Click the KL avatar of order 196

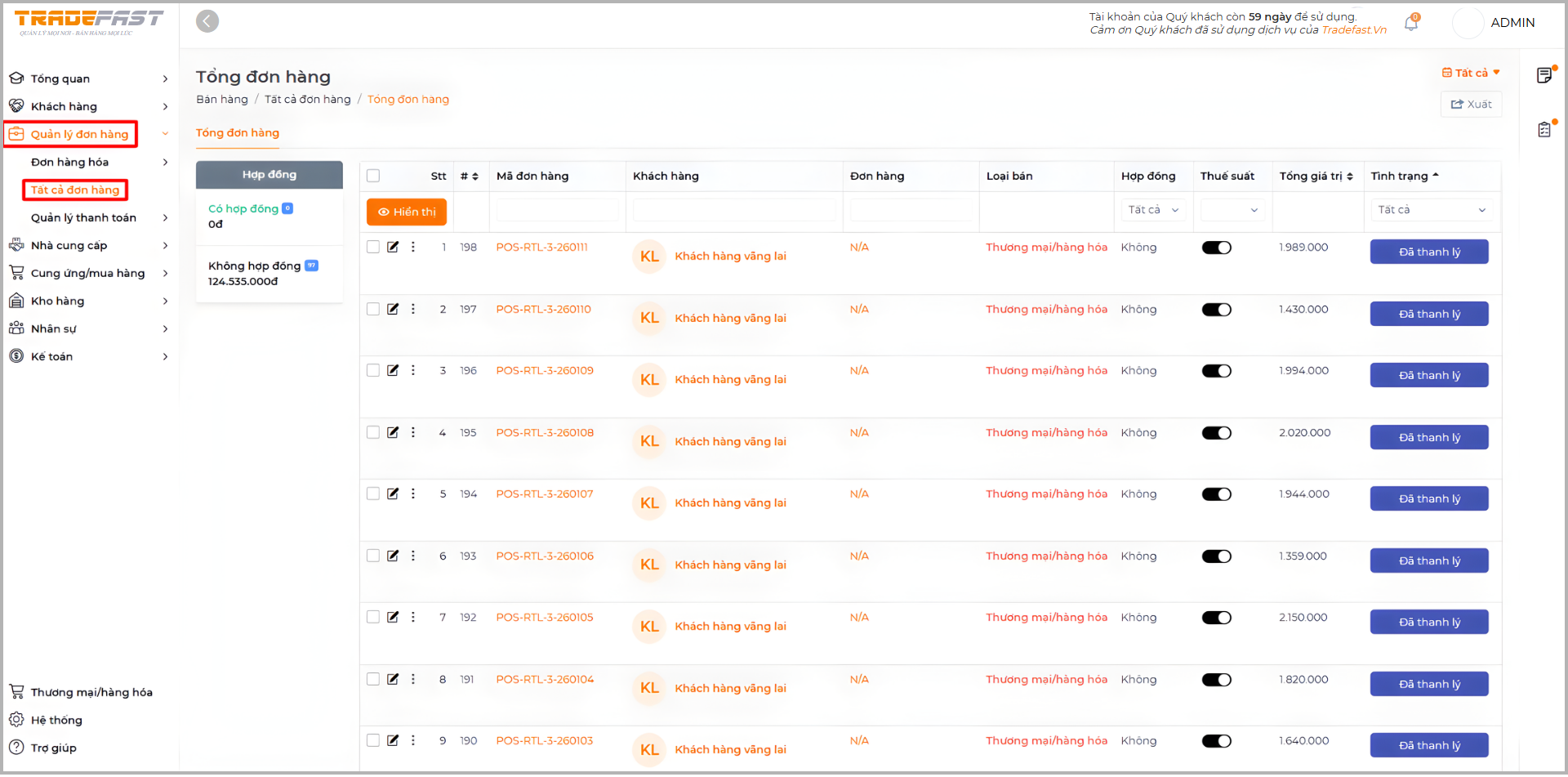click(649, 380)
